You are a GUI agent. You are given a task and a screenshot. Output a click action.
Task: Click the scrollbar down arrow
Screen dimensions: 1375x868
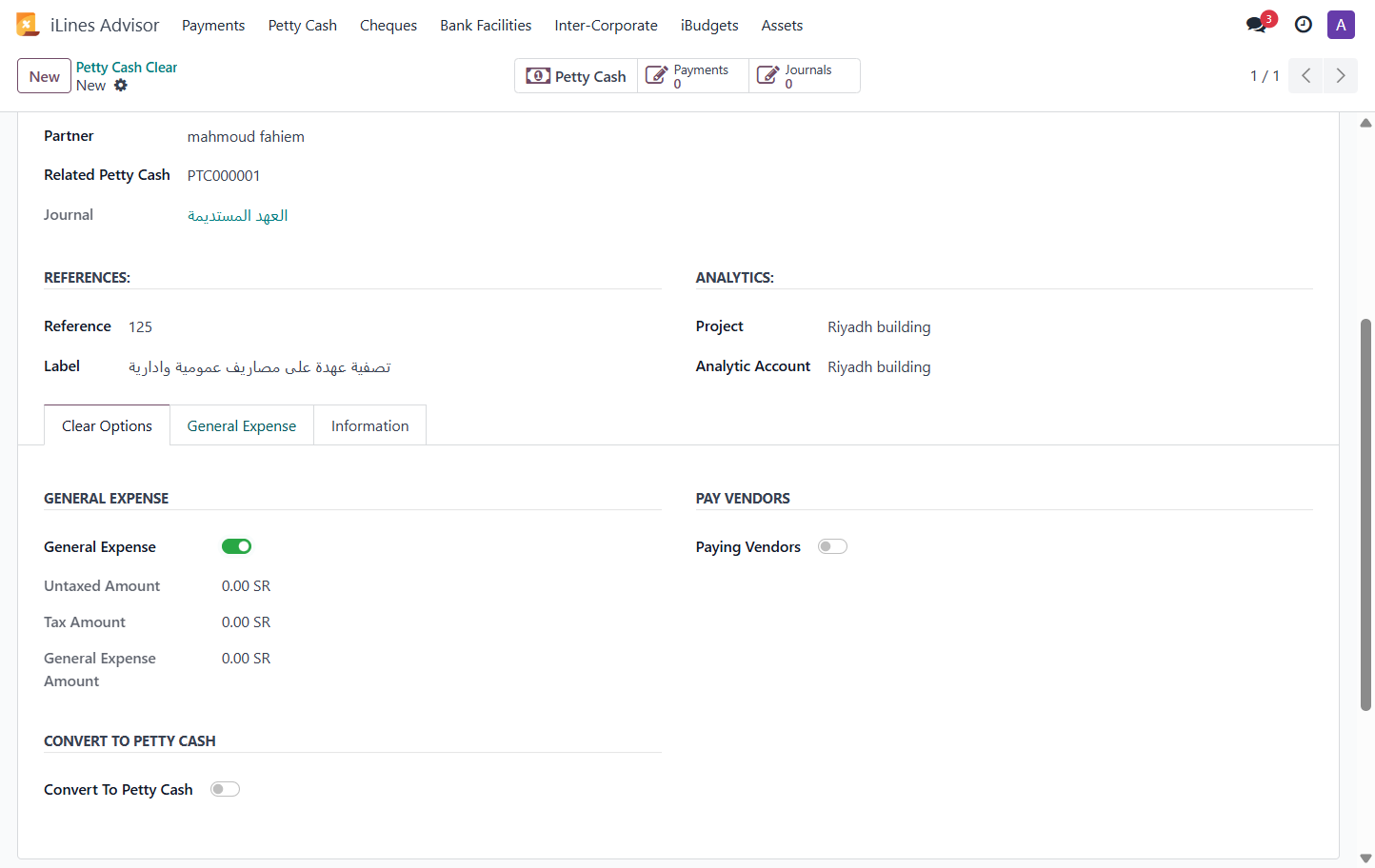[x=1365, y=858]
